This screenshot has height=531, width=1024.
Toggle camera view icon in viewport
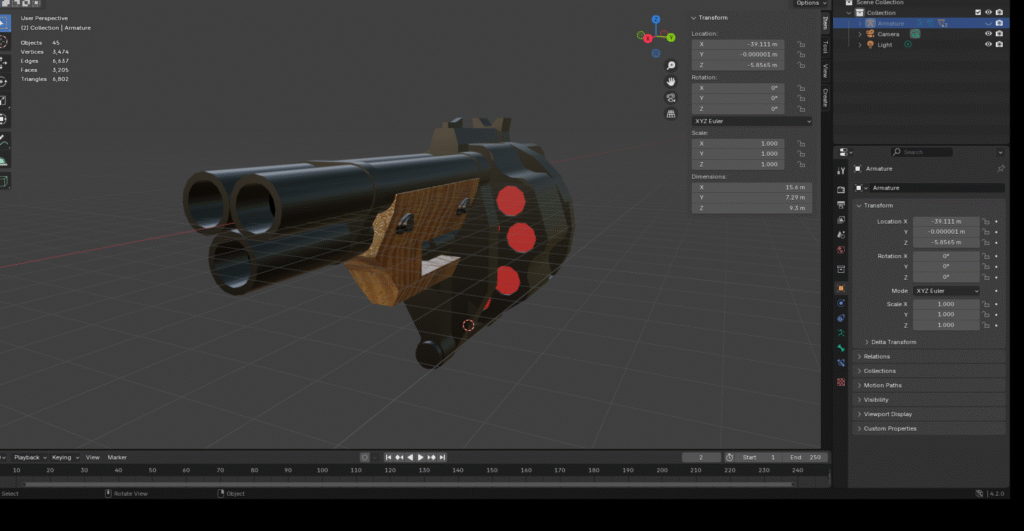pyautogui.click(x=670, y=97)
